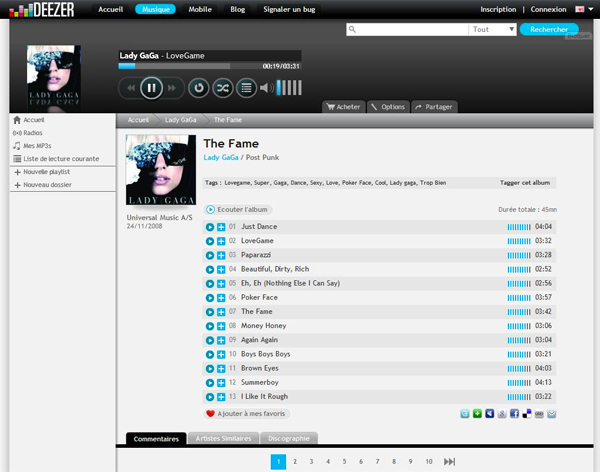Click Ecouter l'album

[x=238, y=209]
